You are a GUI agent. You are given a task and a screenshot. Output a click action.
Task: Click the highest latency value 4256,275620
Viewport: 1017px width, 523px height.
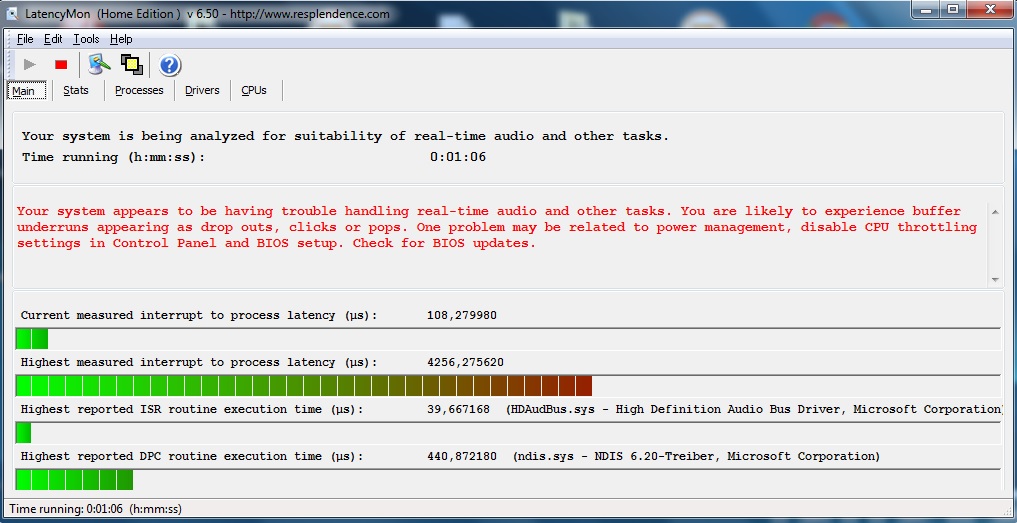[x=465, y=362]
